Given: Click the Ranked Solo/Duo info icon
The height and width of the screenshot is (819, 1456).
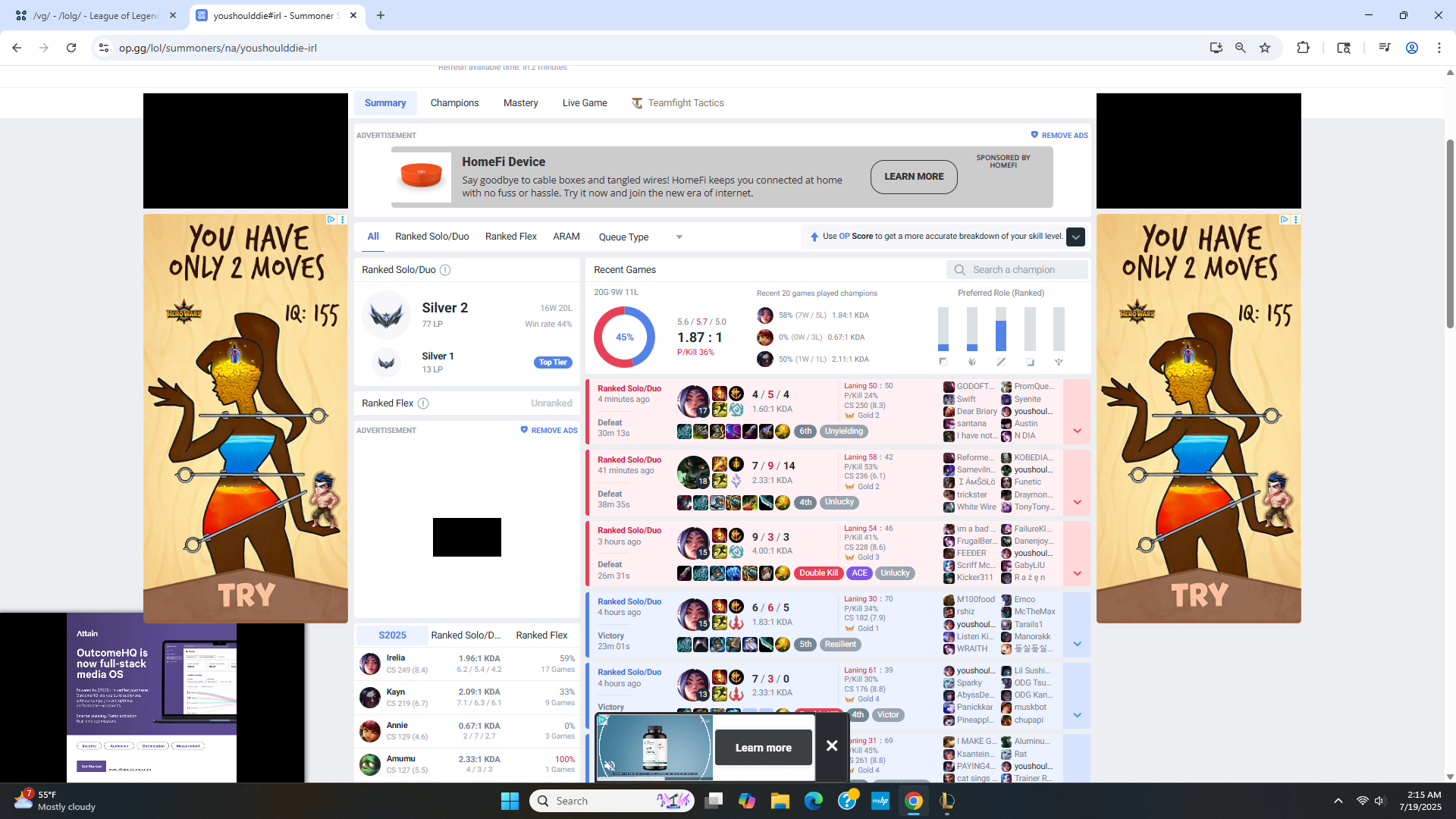Looking at the screenshot, I should coord(445,270).
